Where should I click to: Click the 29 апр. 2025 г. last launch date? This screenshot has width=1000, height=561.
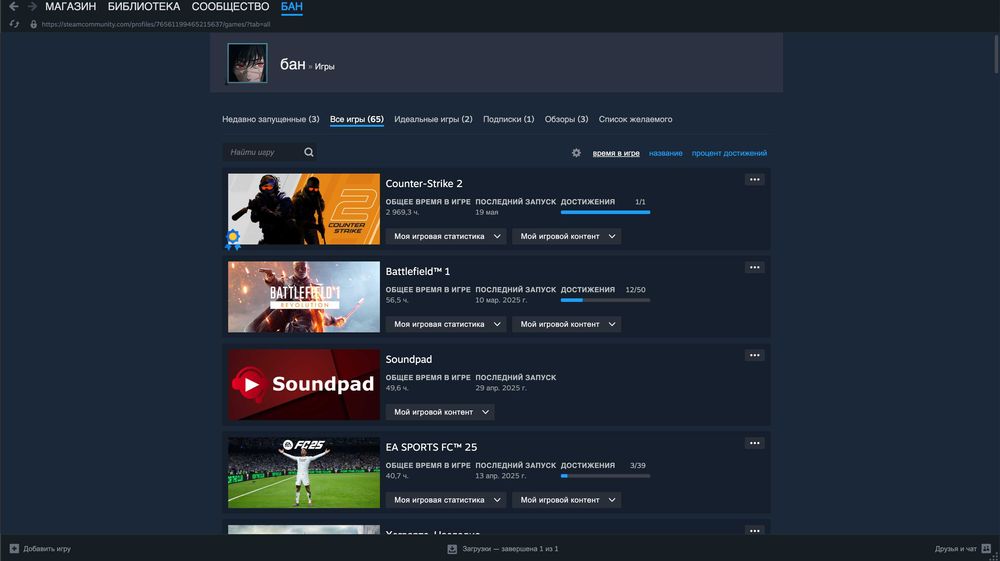501,388
